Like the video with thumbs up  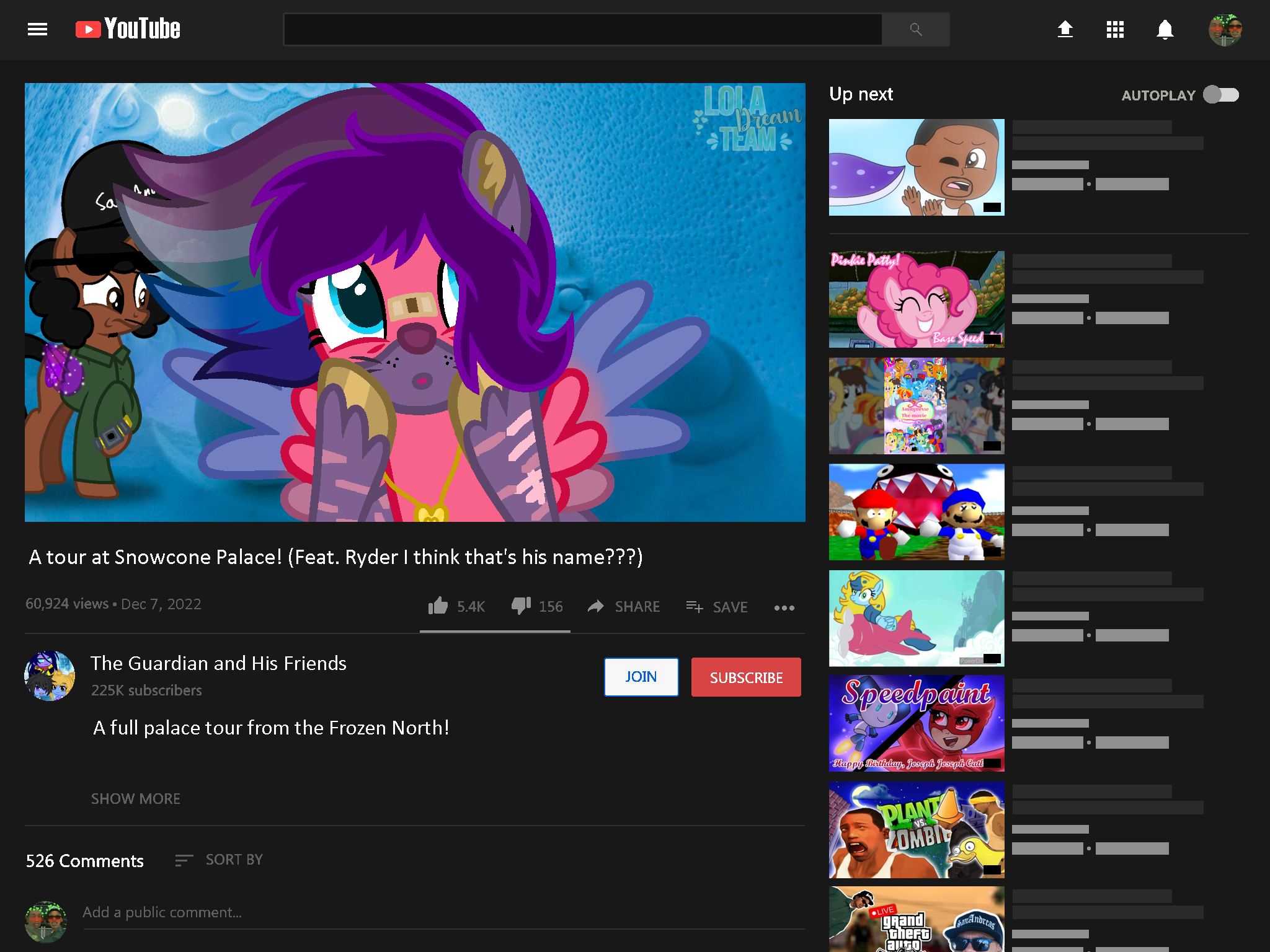click(438, 606)
